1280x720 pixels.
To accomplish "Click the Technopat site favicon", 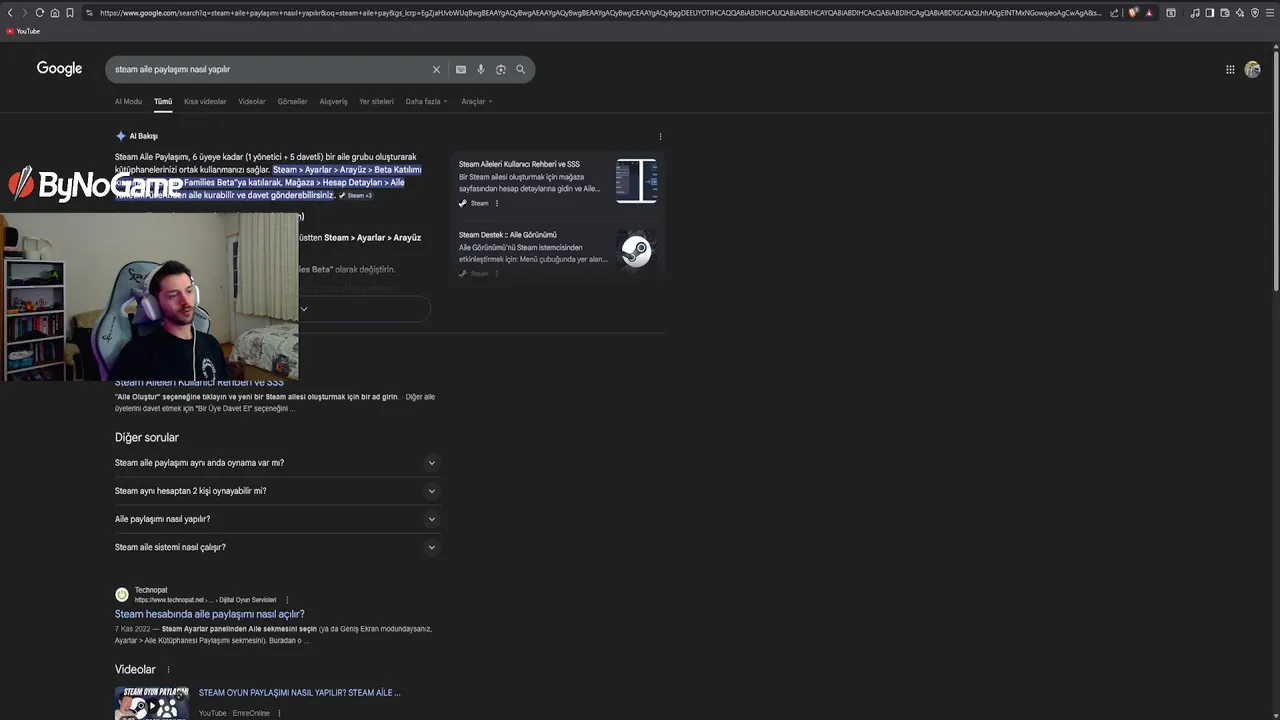I will tap(122, 595).
